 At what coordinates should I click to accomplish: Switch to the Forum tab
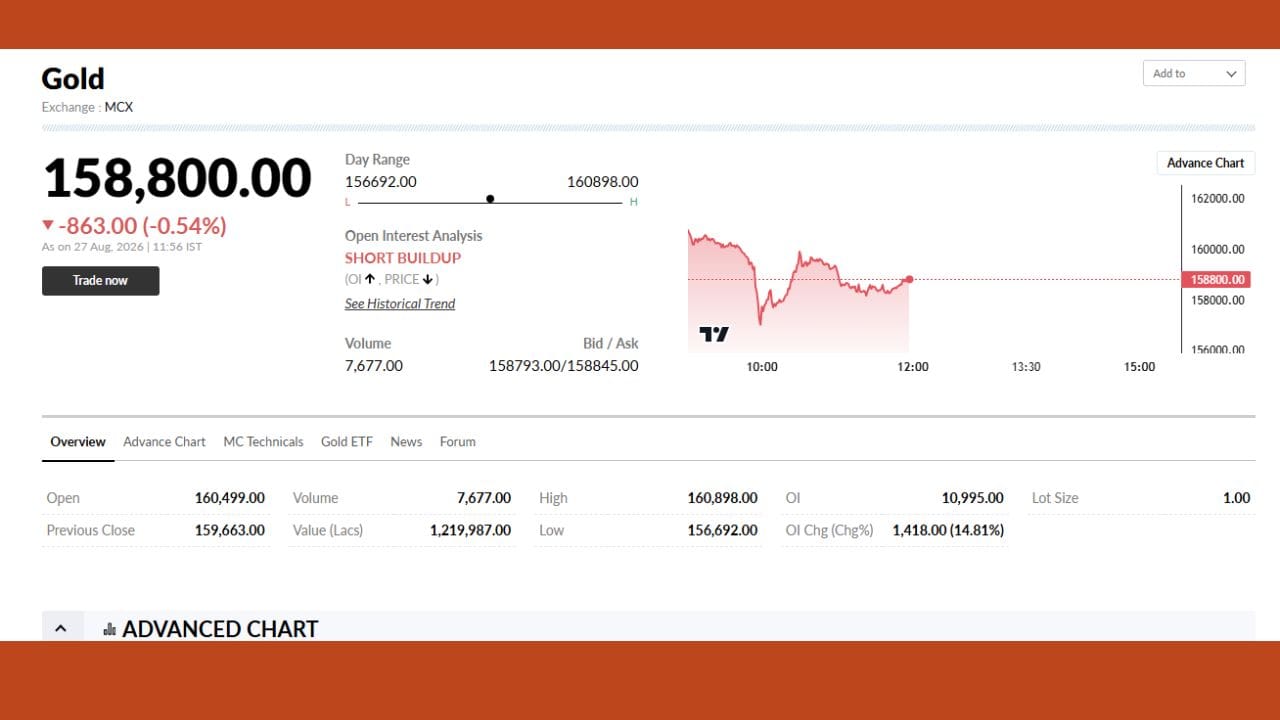(458, 441)
